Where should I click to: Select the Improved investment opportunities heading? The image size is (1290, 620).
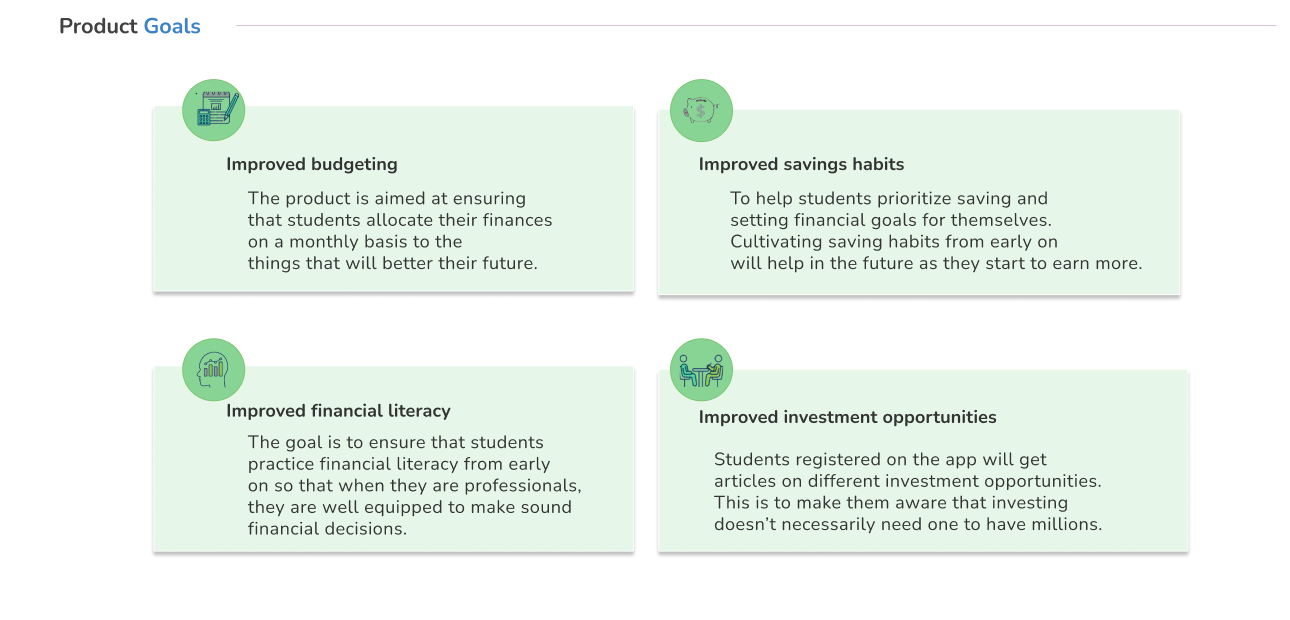pos(847,417)
